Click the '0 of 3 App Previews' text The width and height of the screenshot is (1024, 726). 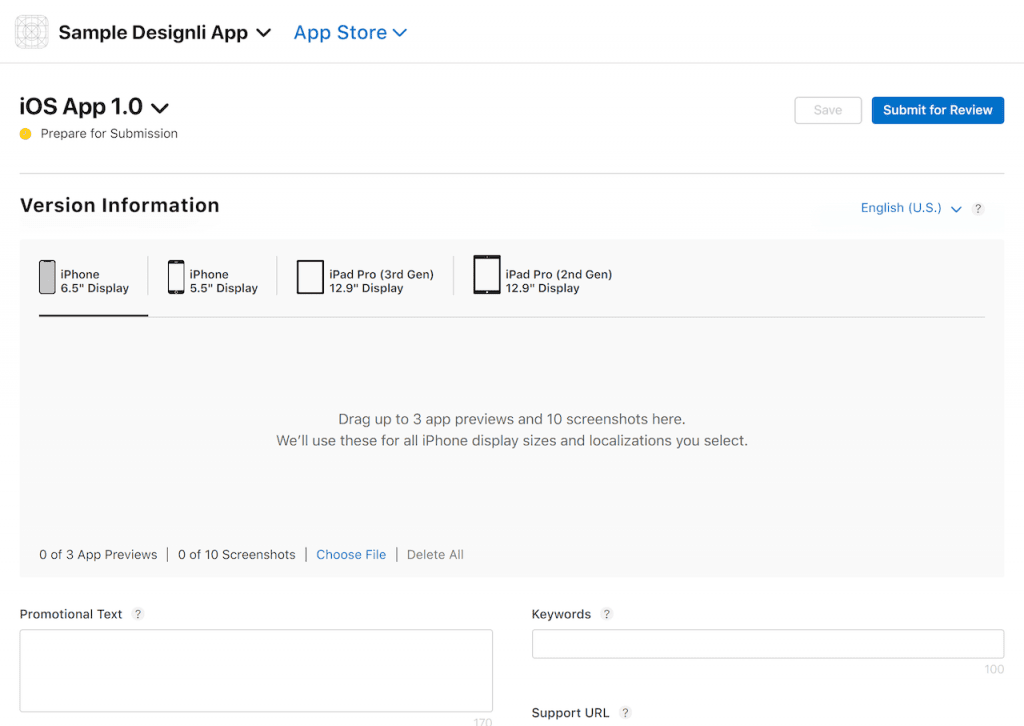coord(98,554)
